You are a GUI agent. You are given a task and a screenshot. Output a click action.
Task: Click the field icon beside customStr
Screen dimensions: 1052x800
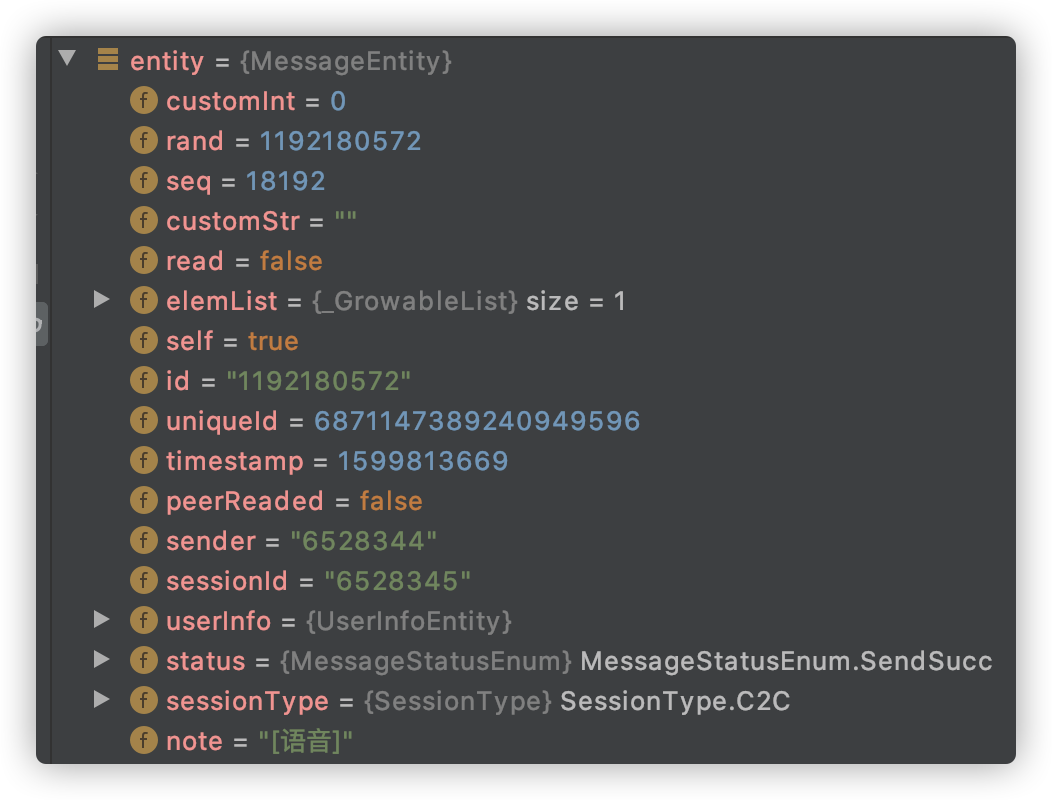point(144,220)
